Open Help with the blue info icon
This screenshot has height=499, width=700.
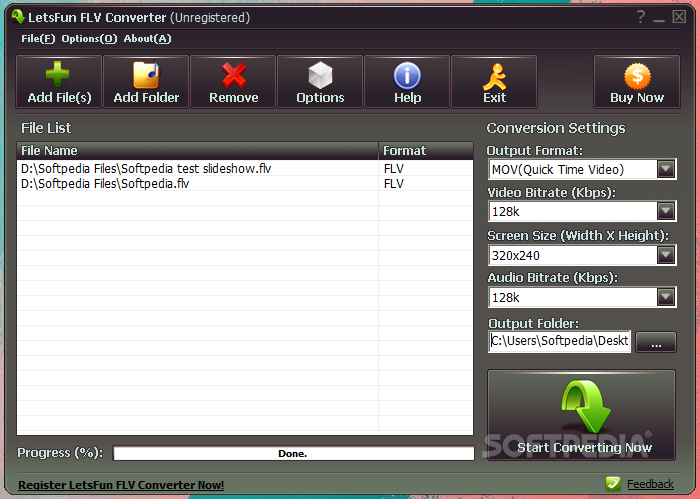click(x=407, y=82)
